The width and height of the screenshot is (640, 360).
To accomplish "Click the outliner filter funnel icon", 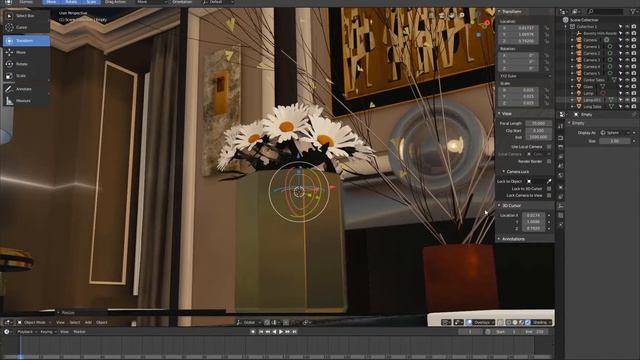I will tap(633, 12).
